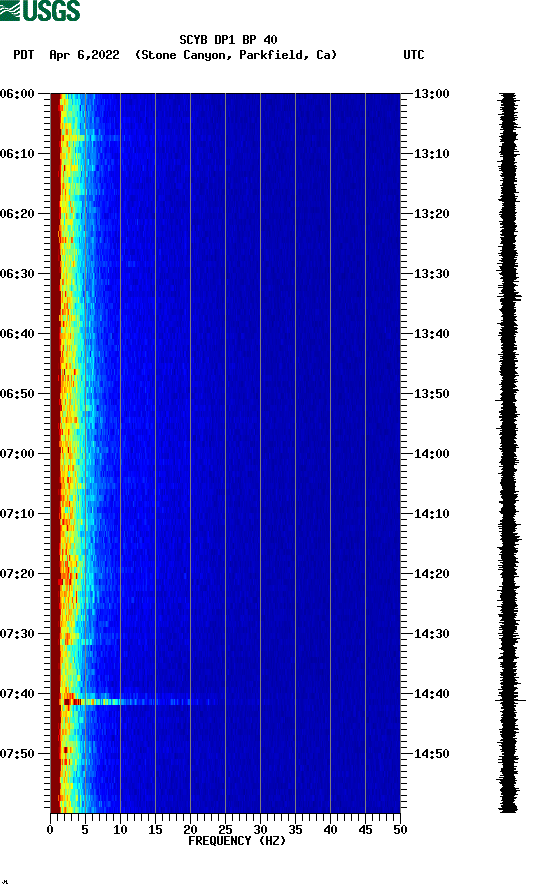Screen dimensions: 552x893
Task: Click the 07:50 PDT time label
Action: (x=18, y=753)
